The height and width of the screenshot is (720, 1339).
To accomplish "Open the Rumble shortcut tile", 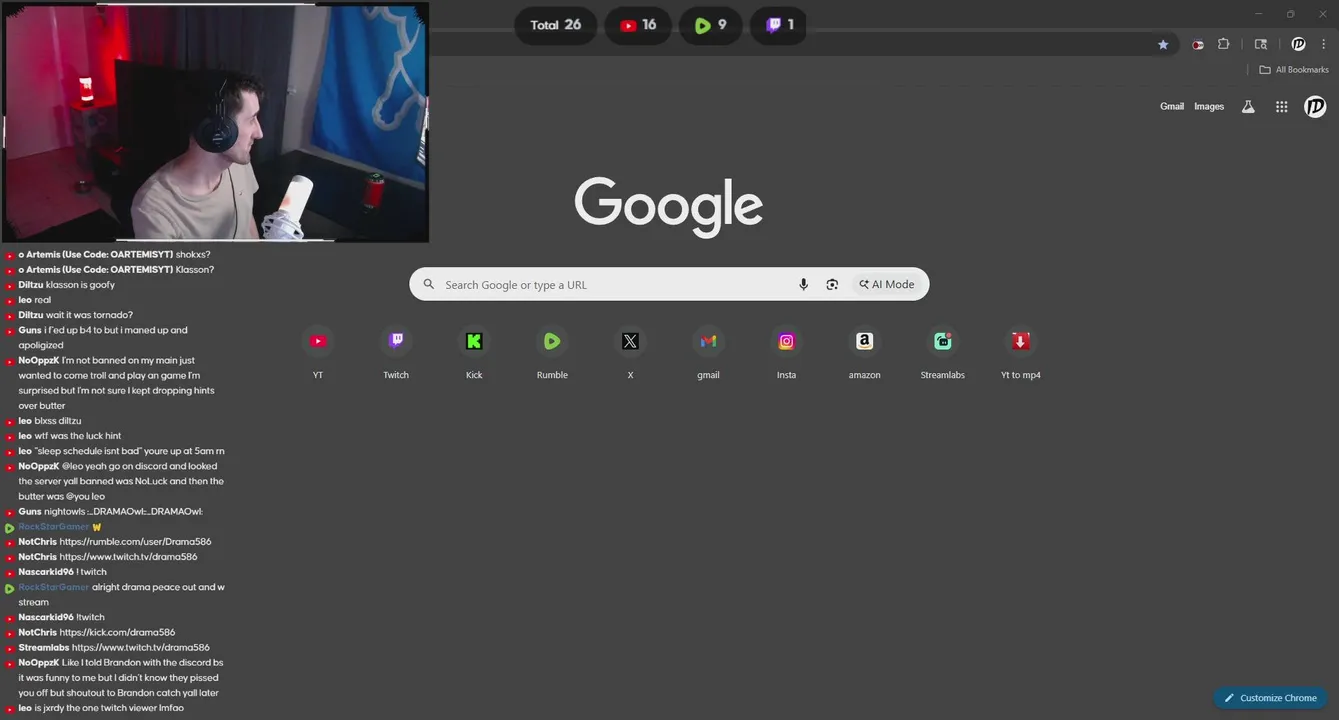I will (x=552, y=352).
